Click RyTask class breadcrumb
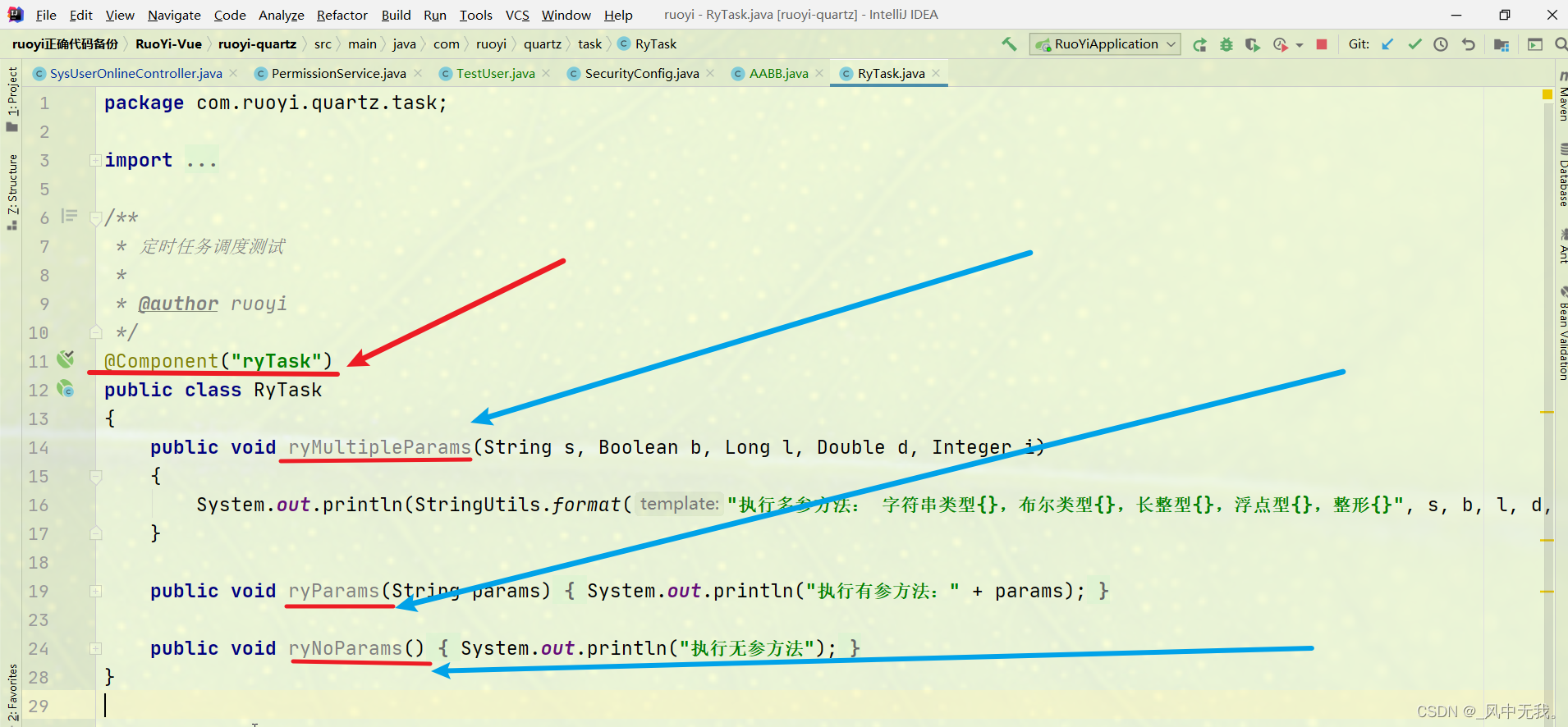This screenshot has width=1568, height=727. (647, 44)
